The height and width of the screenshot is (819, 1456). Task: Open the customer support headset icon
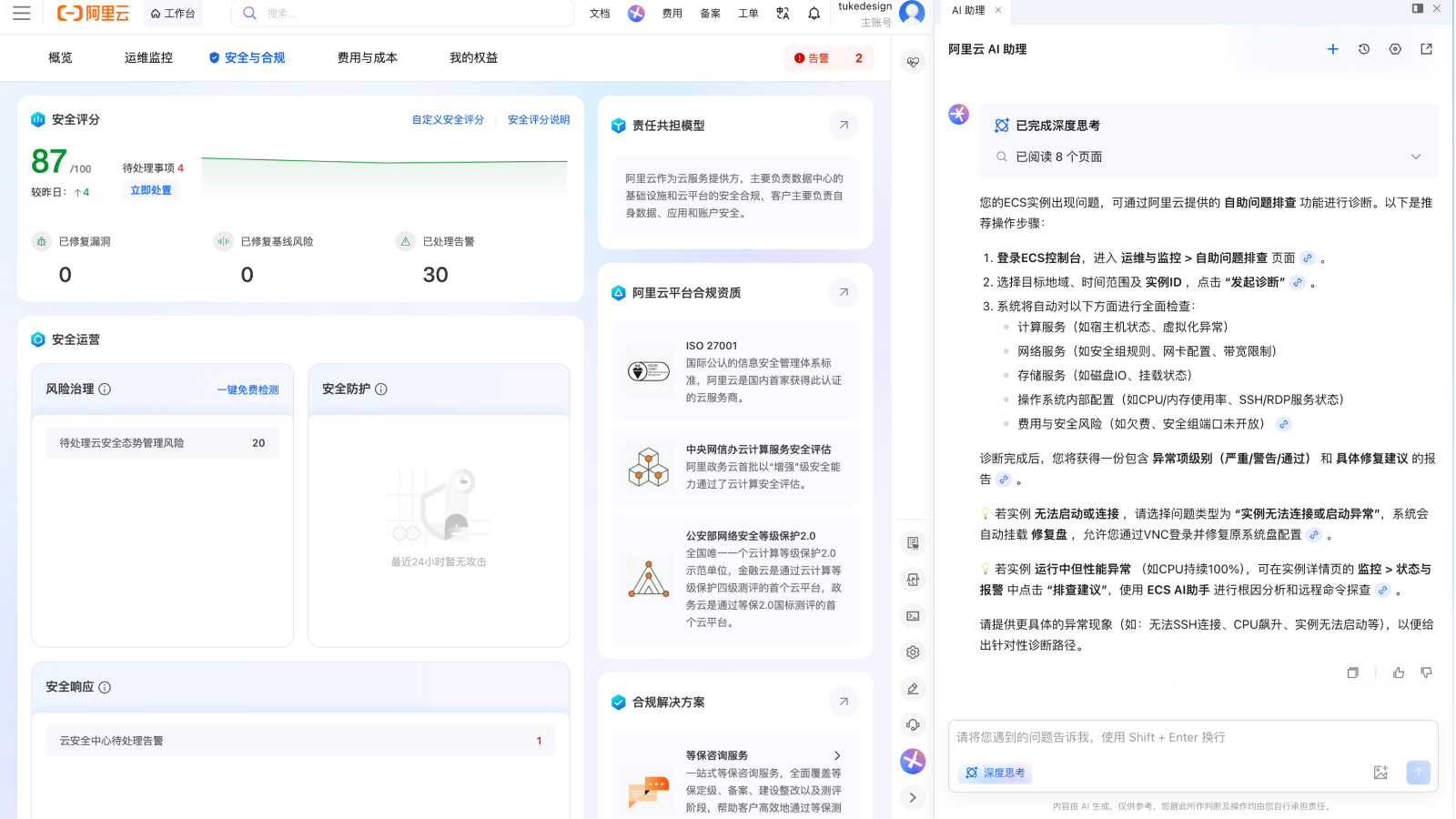913,725
